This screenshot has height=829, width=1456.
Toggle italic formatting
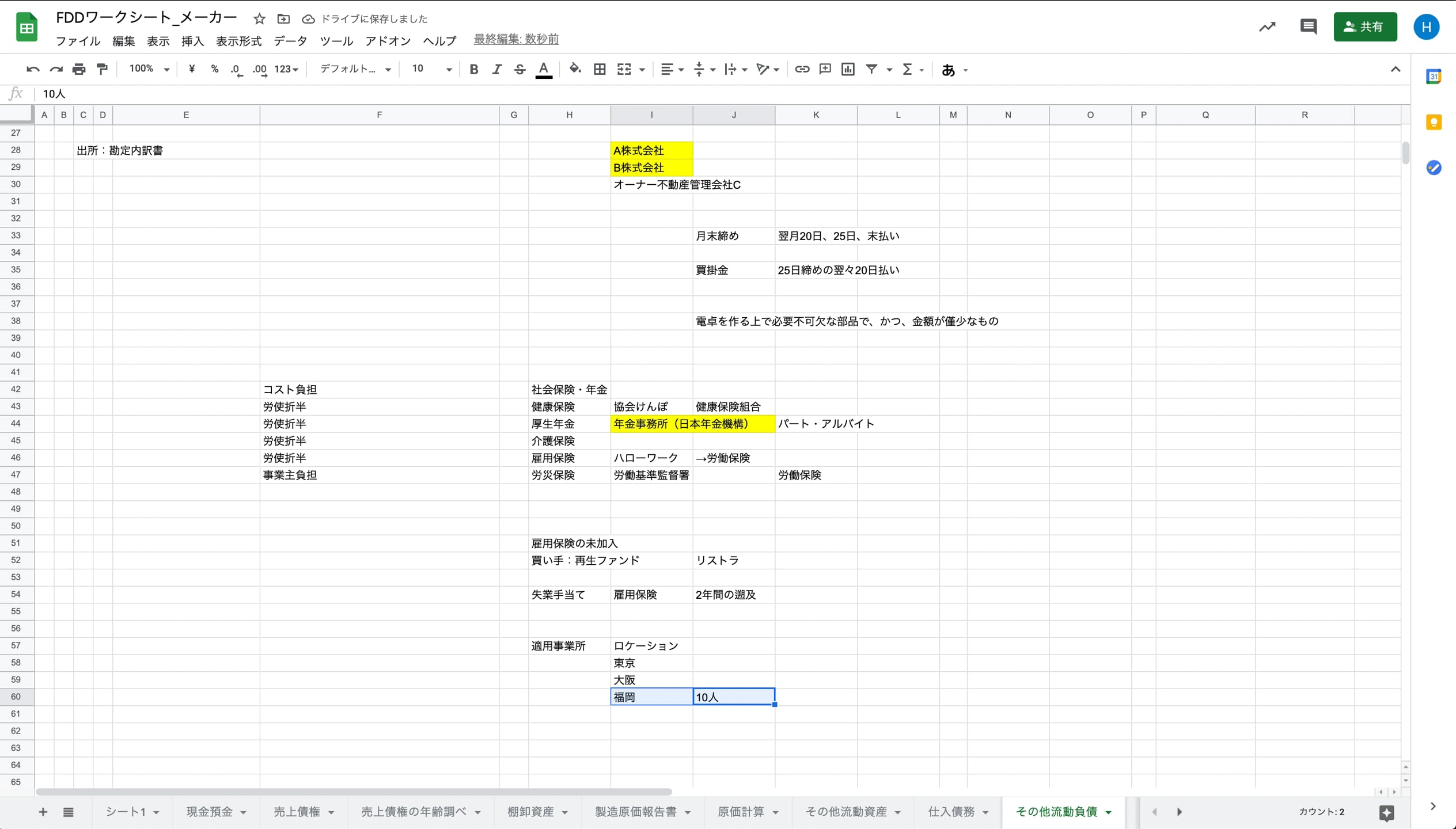(x=496, y=69)
